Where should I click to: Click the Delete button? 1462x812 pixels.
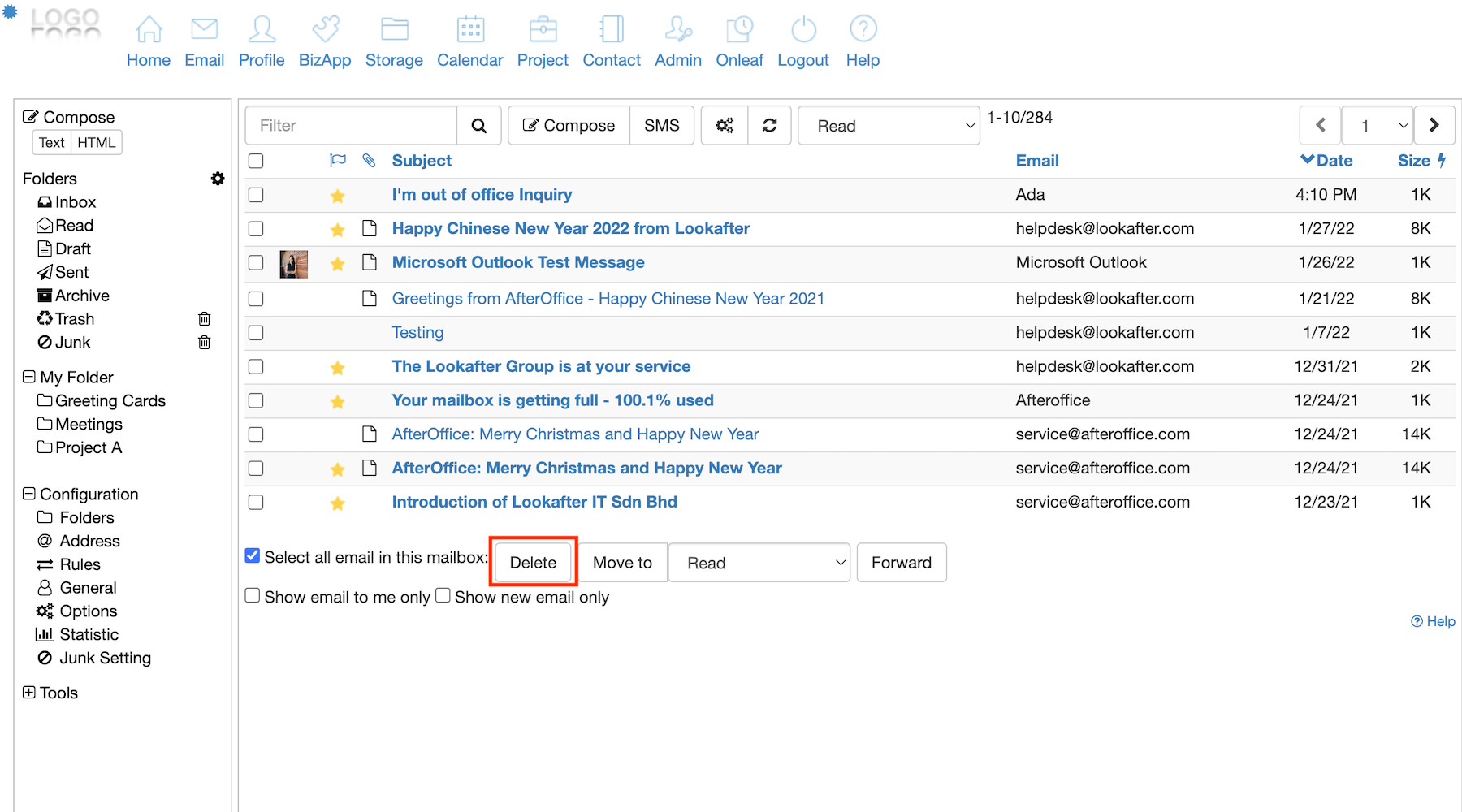(533, 563)
